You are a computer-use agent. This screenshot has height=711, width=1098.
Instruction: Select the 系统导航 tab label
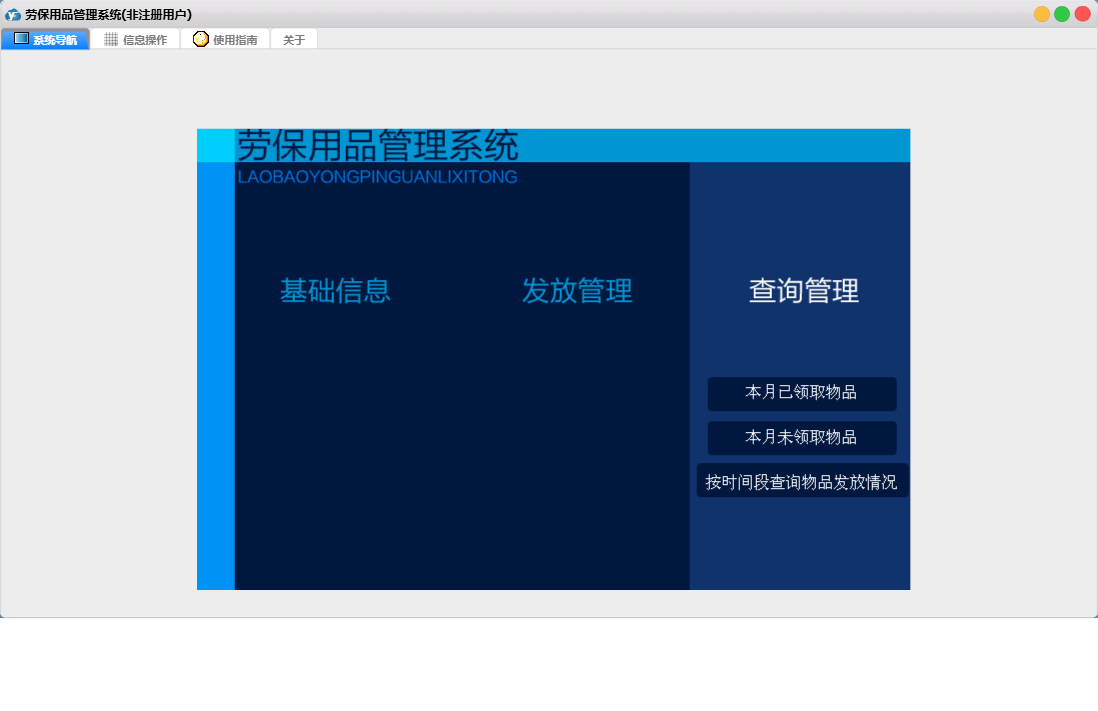pyautogui.click(x=55, y=40)
